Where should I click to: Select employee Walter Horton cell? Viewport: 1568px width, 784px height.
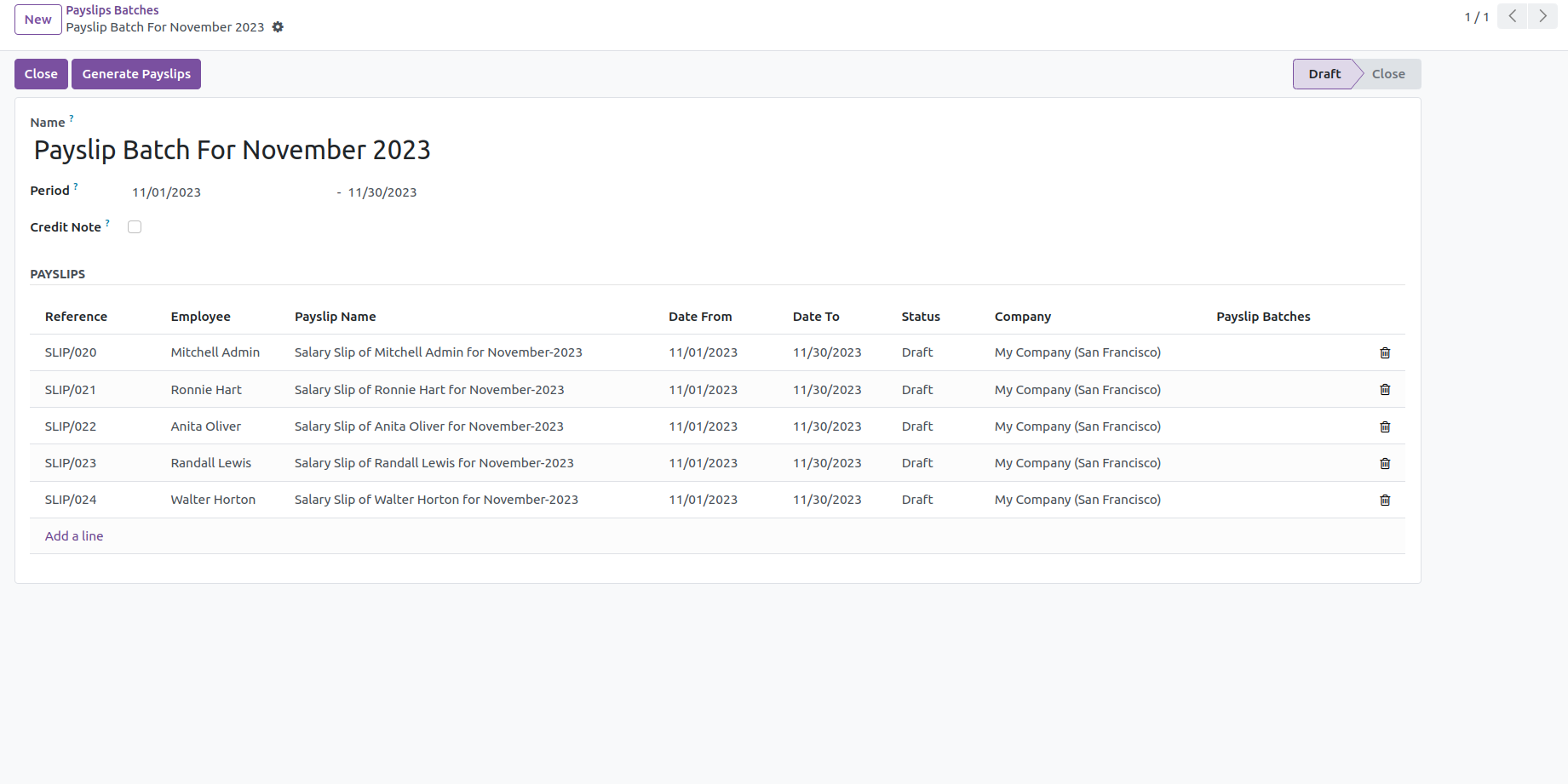click(213, 500)
